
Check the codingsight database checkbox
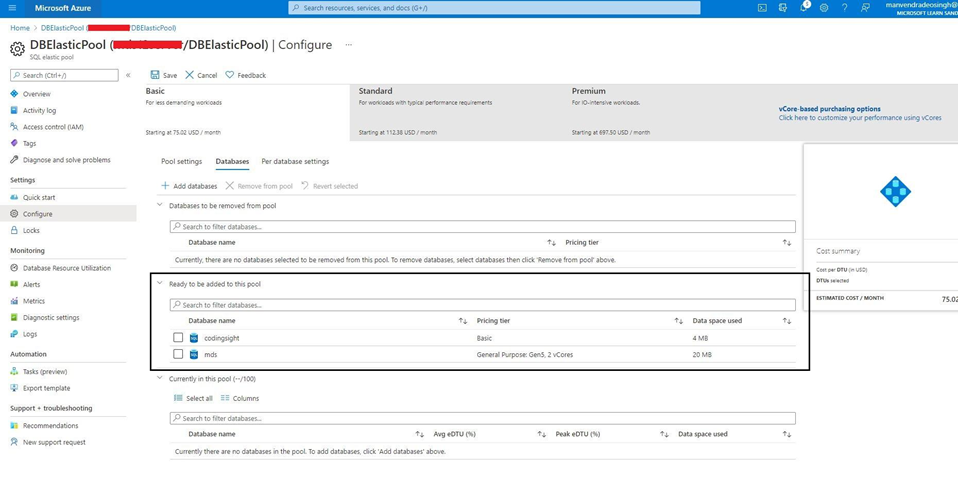coord(178,338)
